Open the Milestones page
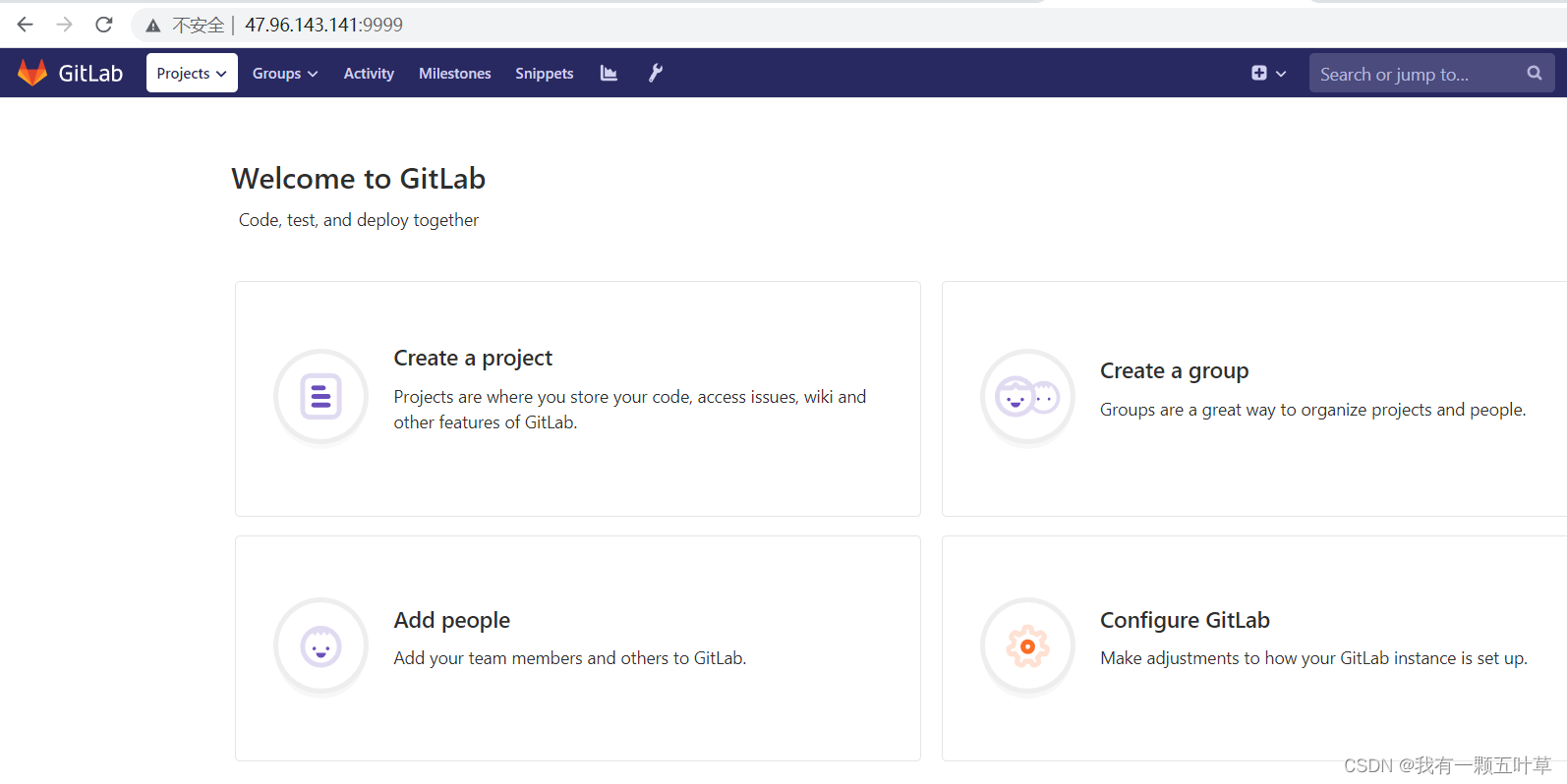 coord(454,73)
